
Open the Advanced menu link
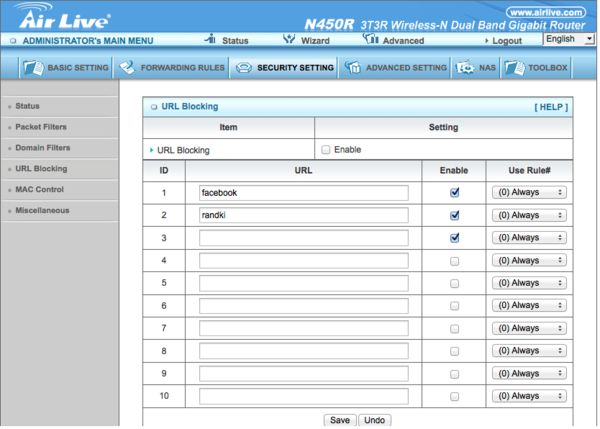pos(403,41)
